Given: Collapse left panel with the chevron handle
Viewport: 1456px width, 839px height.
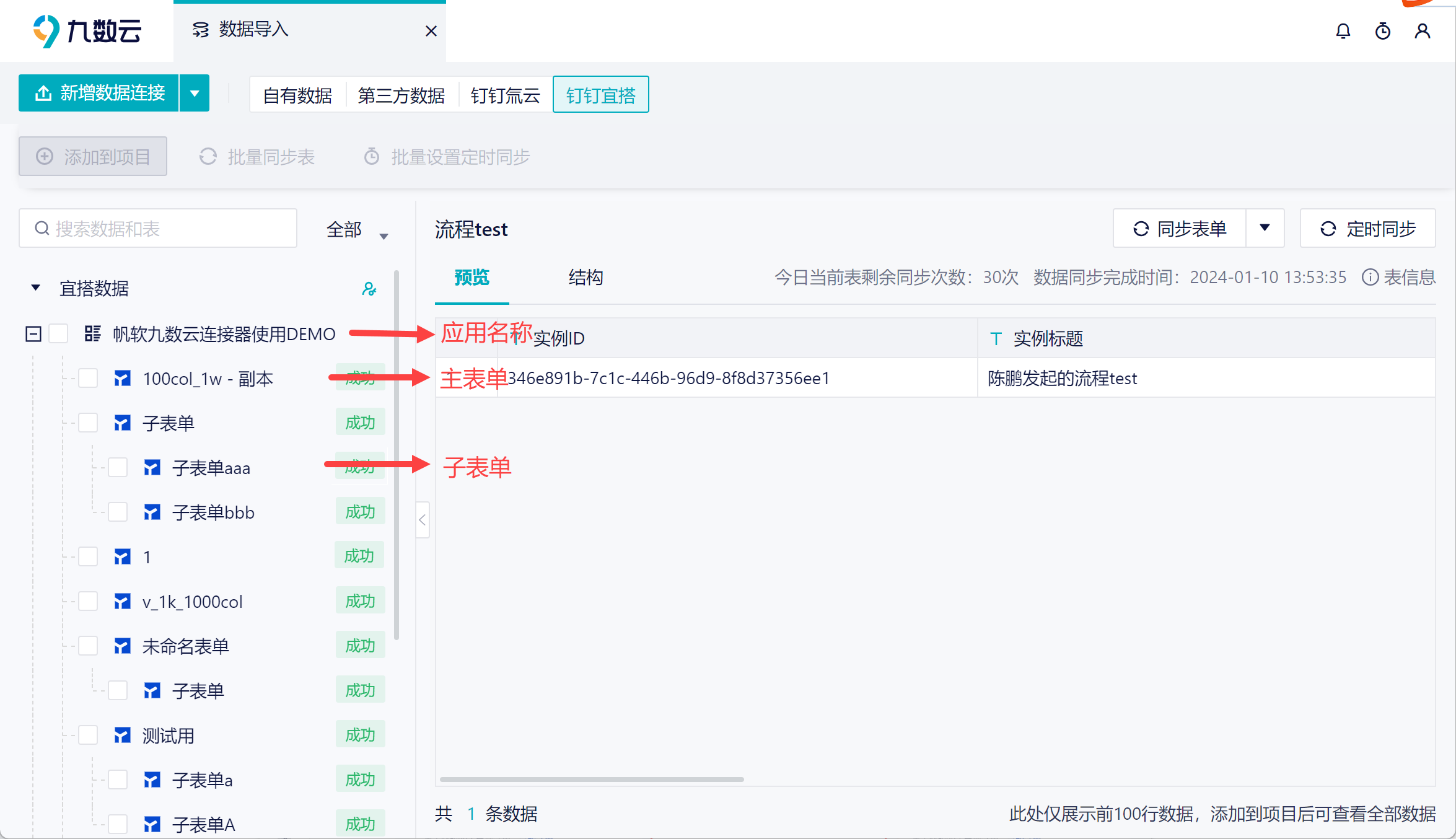Looking at the screenshot, I should pyautogui.click(x=423, y=520).
